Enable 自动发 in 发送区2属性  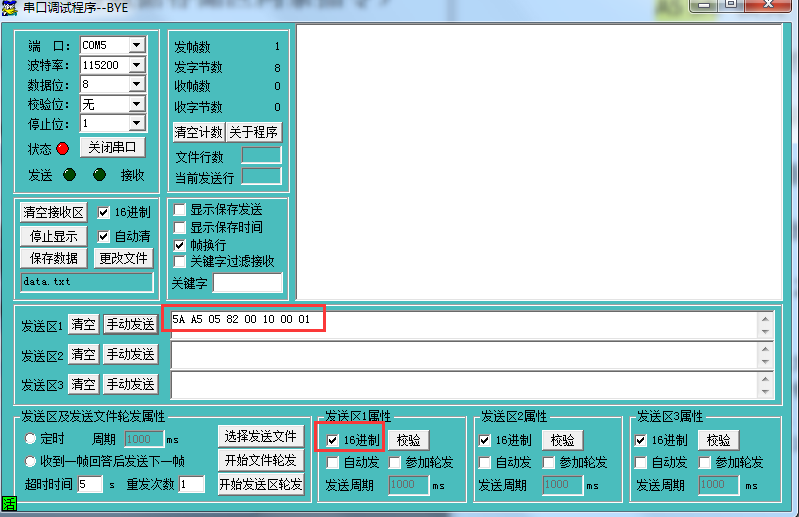click(485, 462)
